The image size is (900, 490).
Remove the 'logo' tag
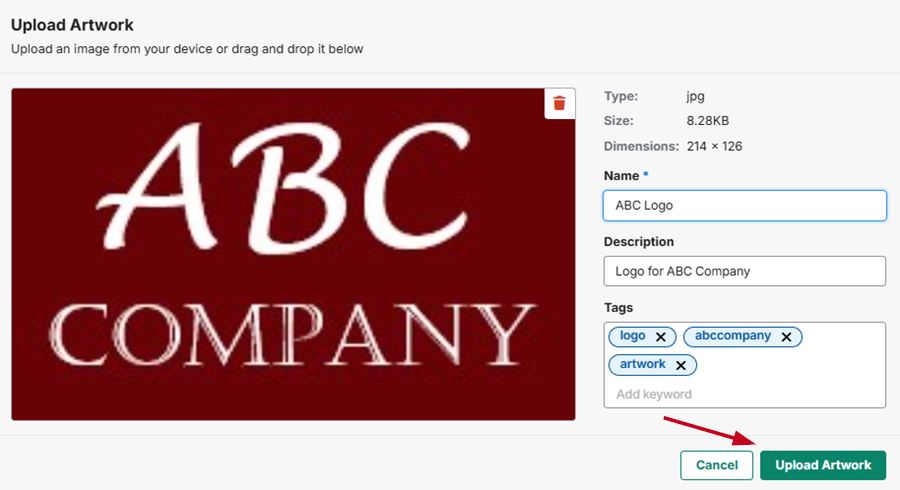click(660, 337)
